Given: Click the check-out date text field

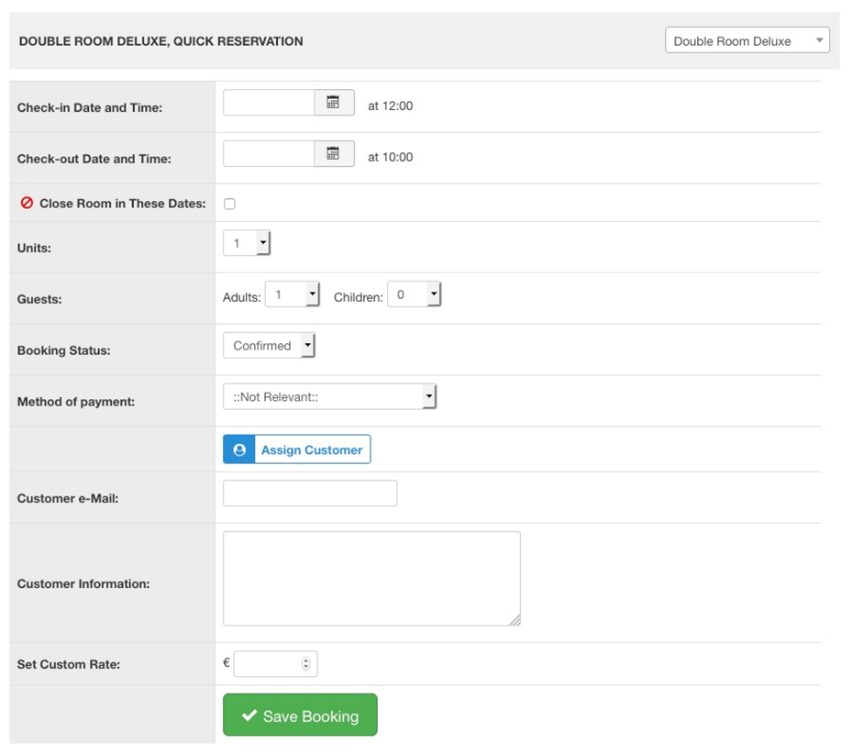Looking at the screenshot, I should point(269,154).
